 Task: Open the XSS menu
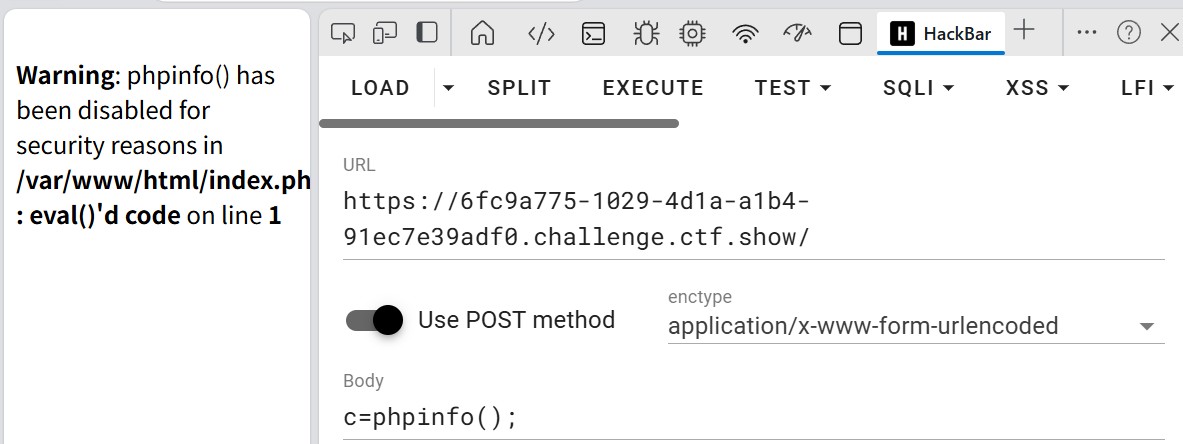tap(1037, 88)
